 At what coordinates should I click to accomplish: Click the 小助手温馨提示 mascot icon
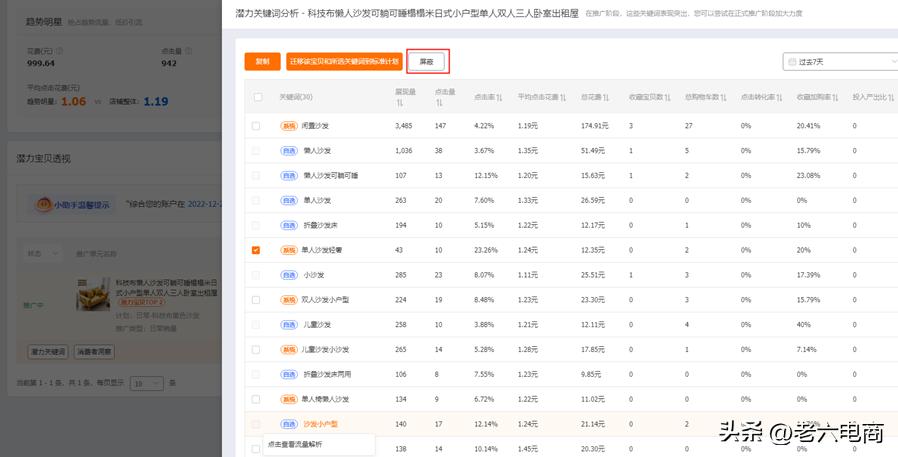pyautogui.click(x=43, y=204)
